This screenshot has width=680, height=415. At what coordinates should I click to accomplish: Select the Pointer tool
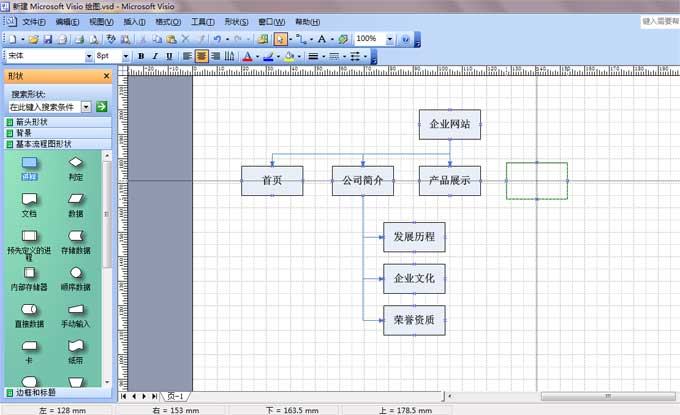tap(280, 39)
